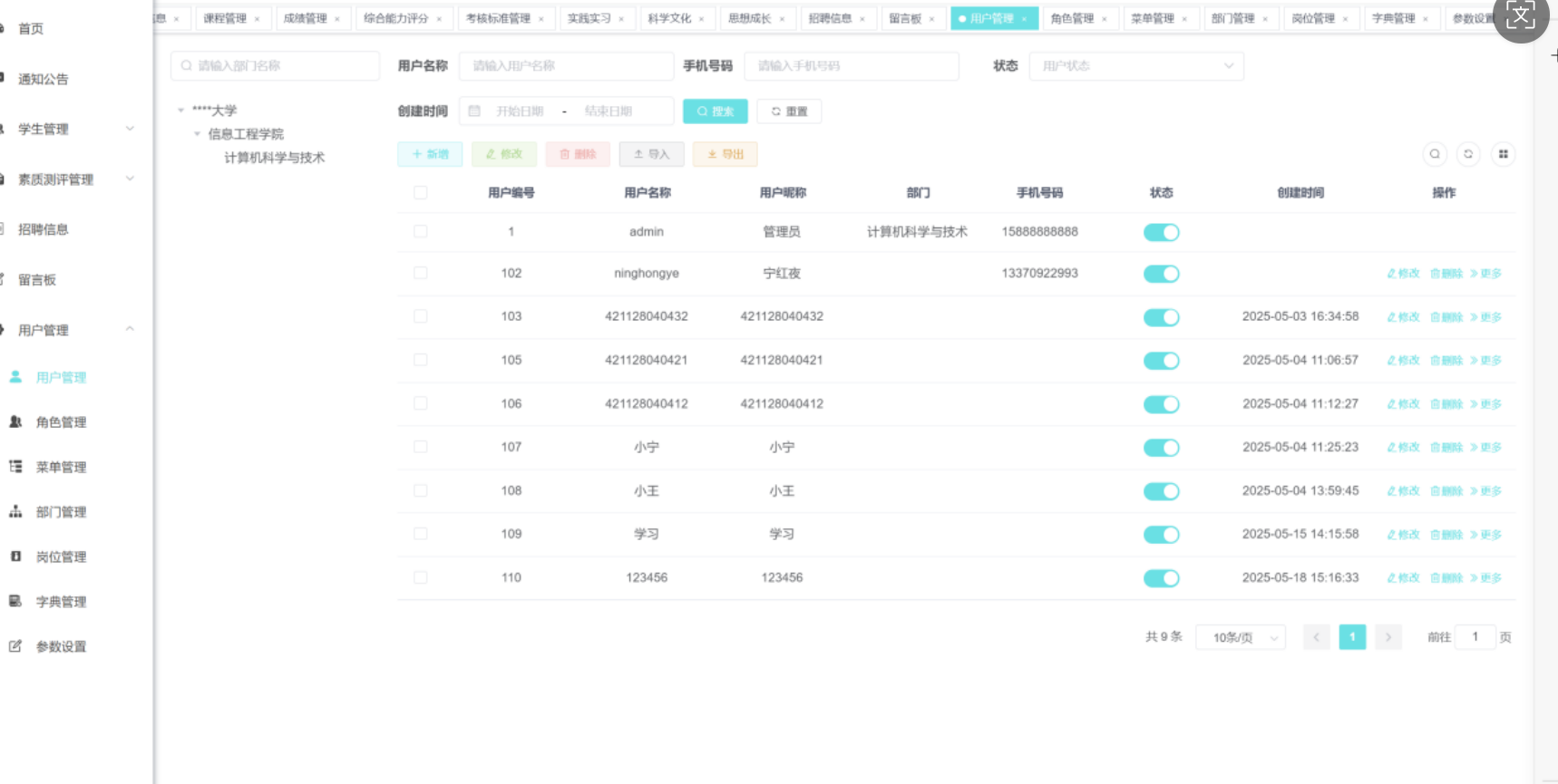Open 更多 for user 小王

click(1485, 491)
